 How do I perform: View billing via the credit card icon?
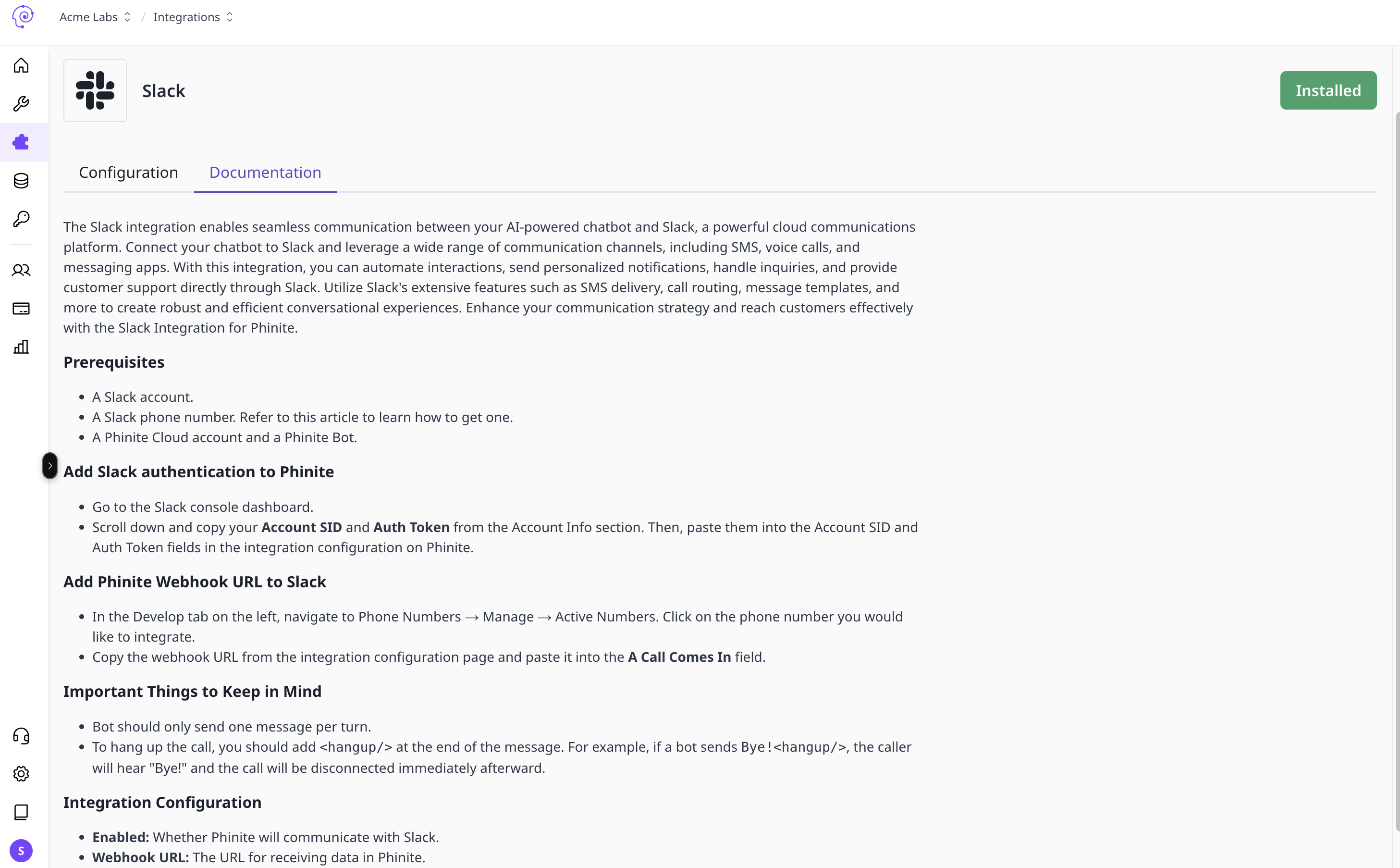(x=21, y=308)
